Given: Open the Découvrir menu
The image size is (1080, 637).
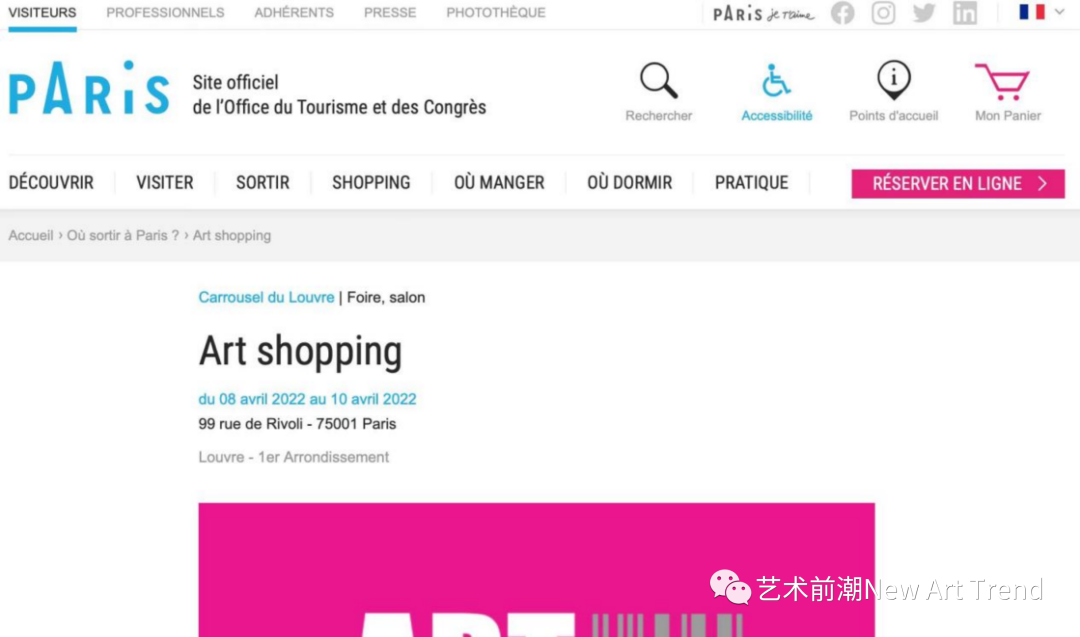Looking at the screenshot, I should point(51,182).
